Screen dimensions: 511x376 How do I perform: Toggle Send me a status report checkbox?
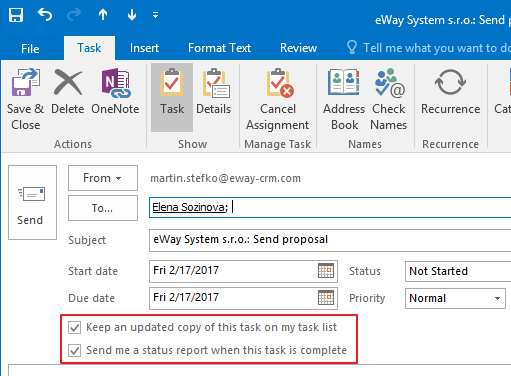tap(74, 351)
